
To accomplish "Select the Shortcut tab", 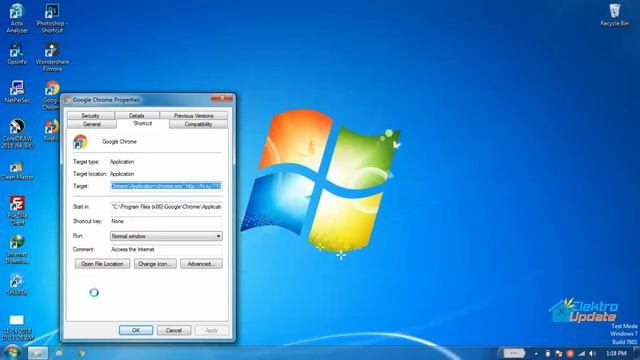I will [x=142, y=123].
